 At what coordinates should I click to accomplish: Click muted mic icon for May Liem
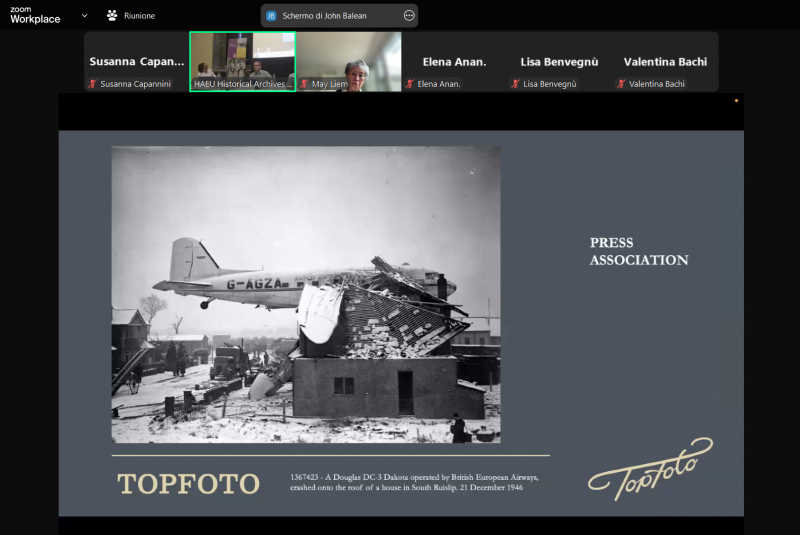[304, 84]
